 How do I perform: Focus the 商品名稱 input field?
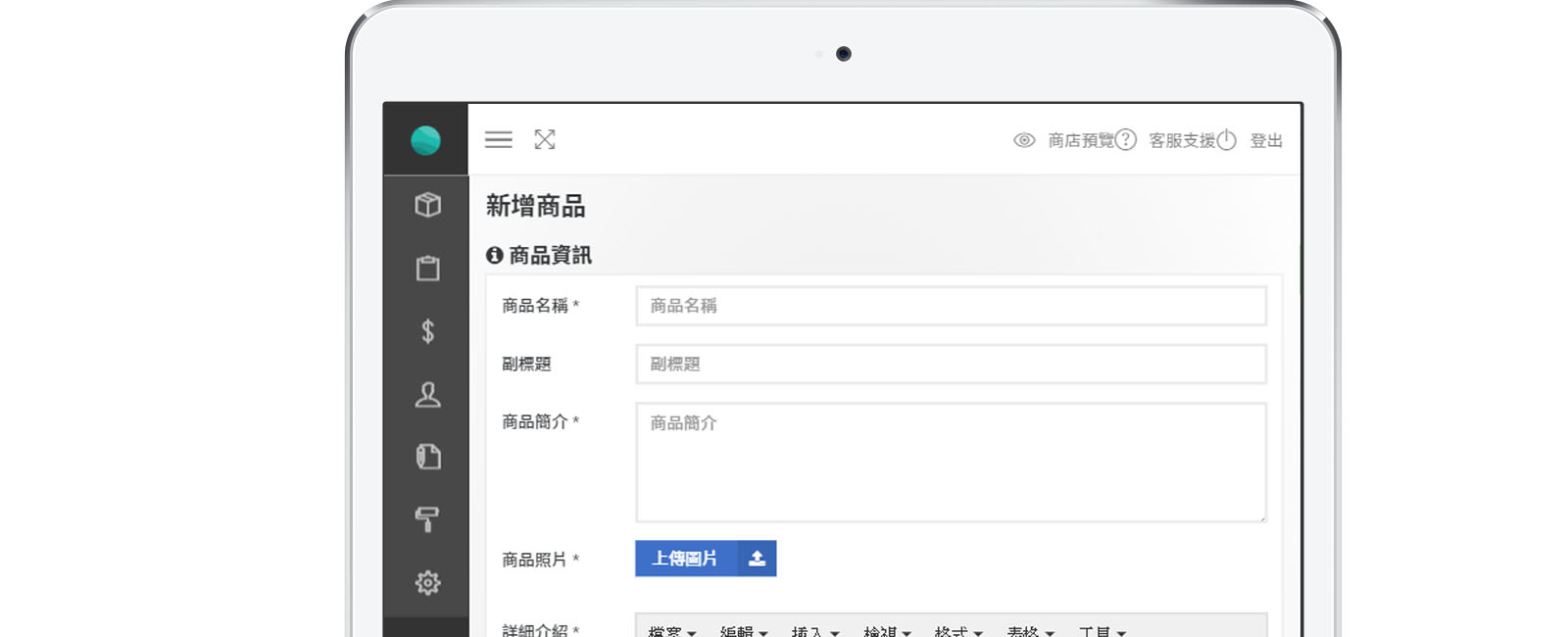(951, 306)
